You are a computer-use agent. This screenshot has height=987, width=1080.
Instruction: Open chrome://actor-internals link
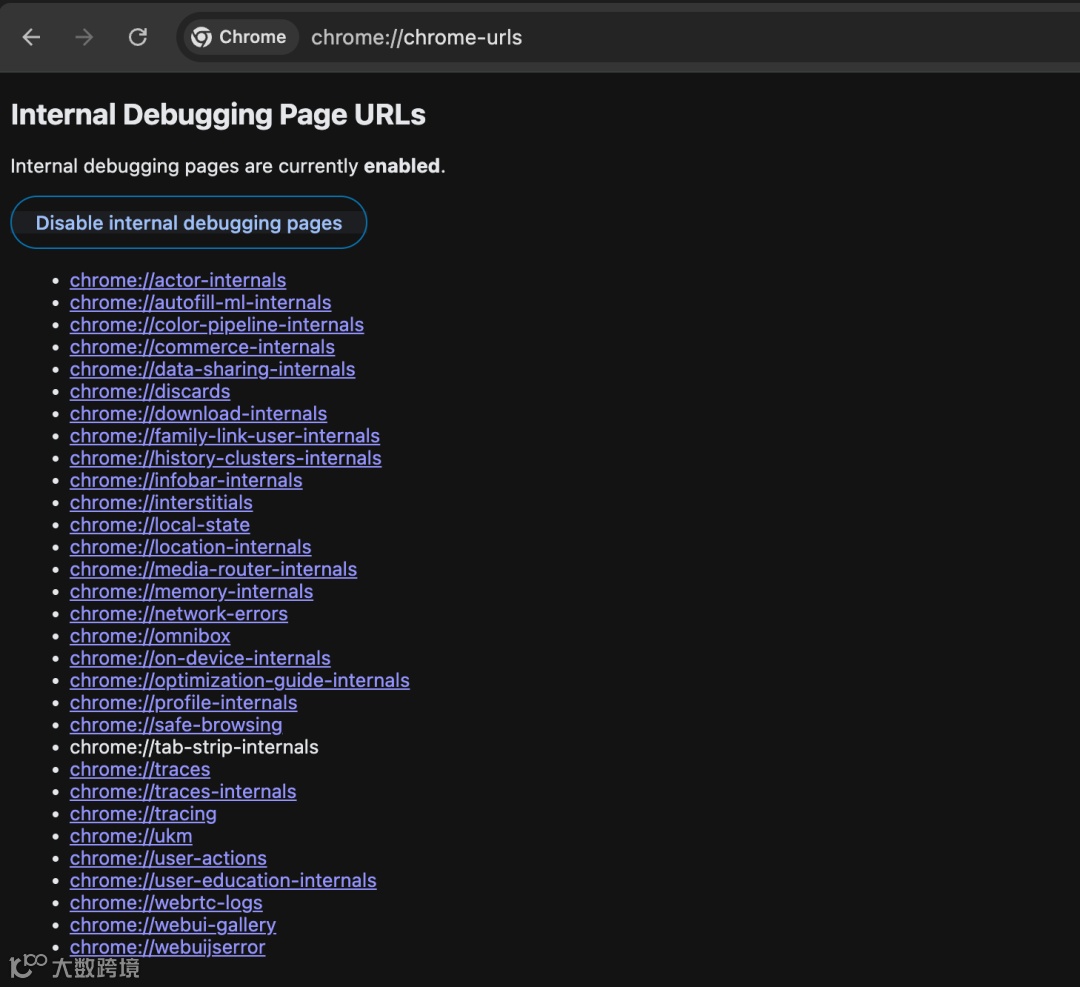point(178,280)
